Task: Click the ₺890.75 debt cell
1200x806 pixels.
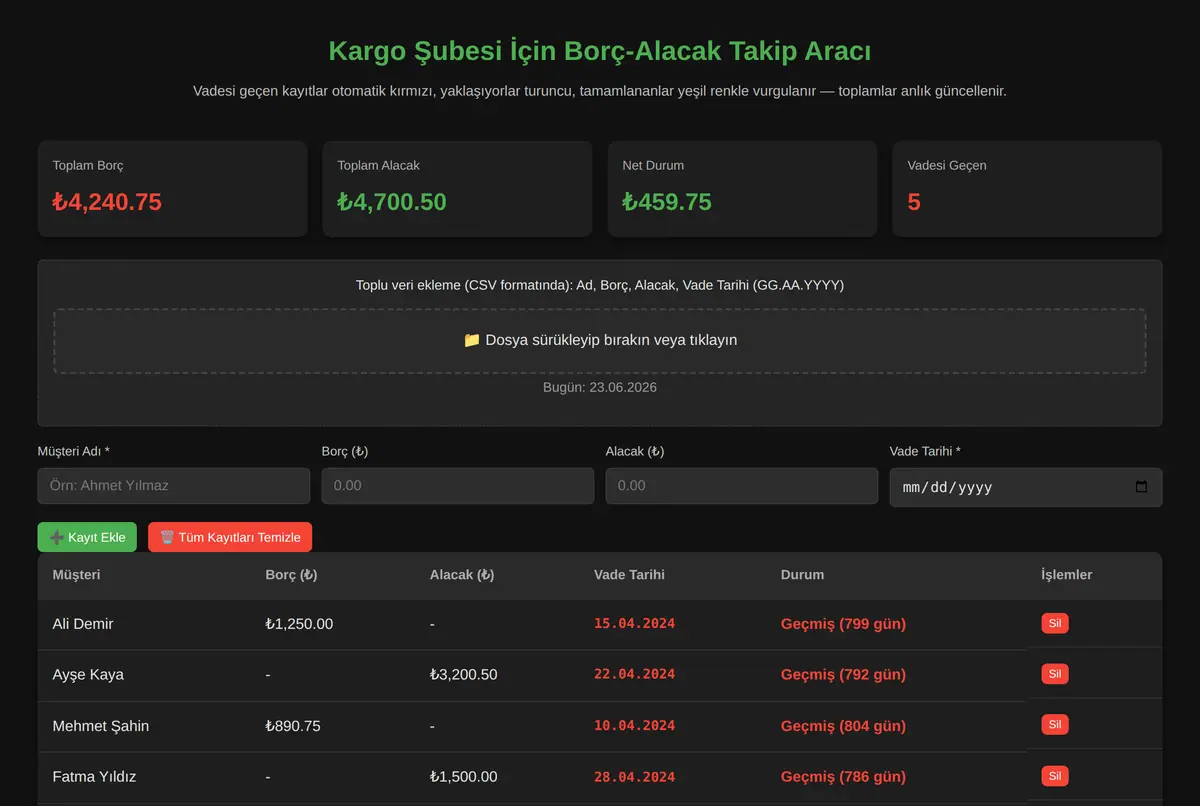Action: (293, 726)
